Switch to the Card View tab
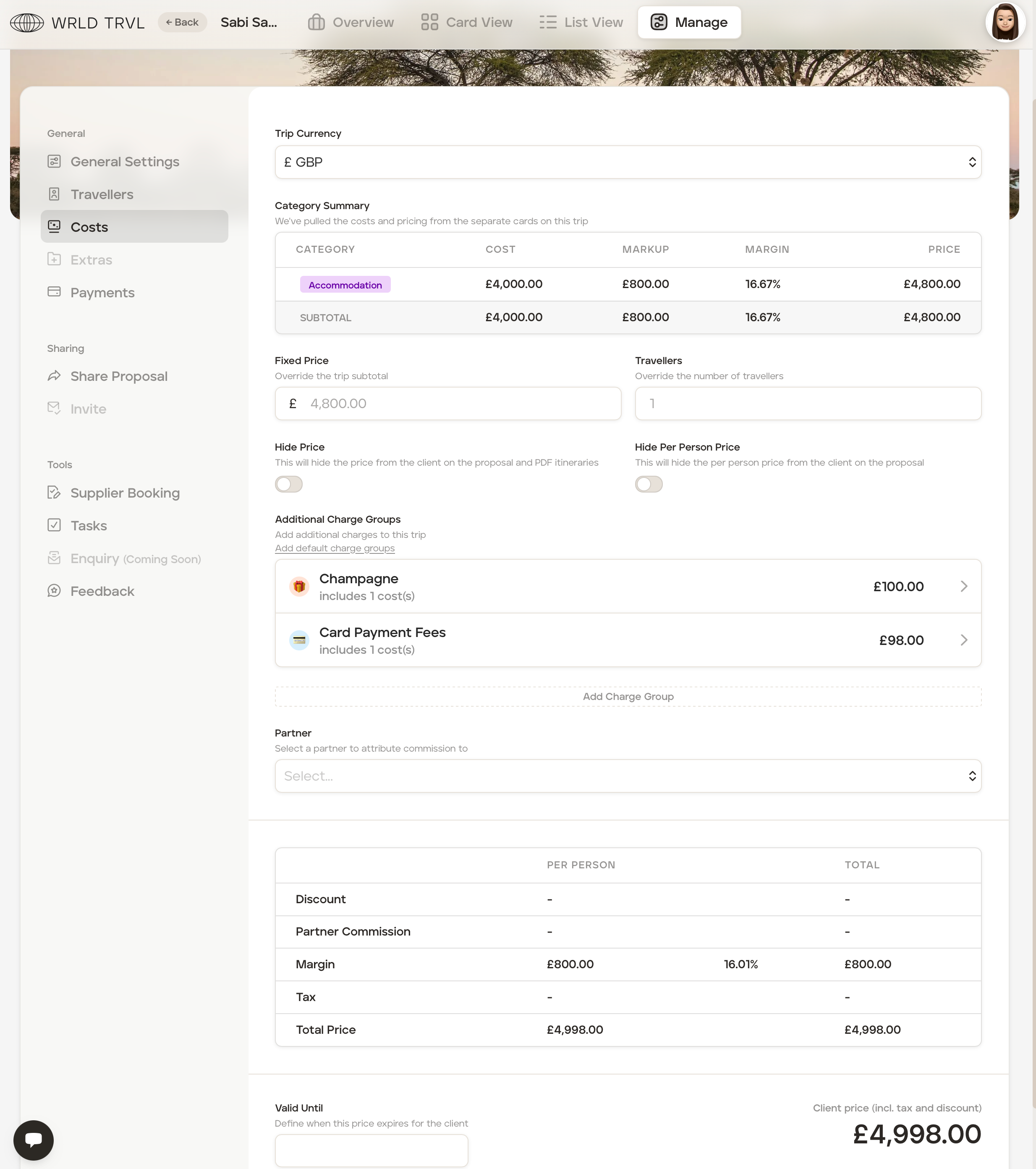Image resolution: width=1036 pixels, height=1169 pixels. click(x=466, y=22)
